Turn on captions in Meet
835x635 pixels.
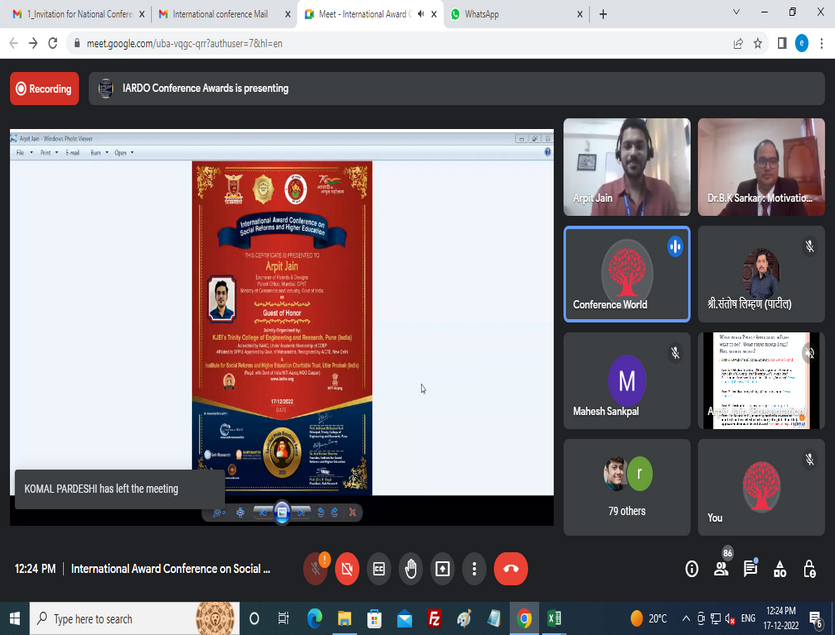pos(379,569)
